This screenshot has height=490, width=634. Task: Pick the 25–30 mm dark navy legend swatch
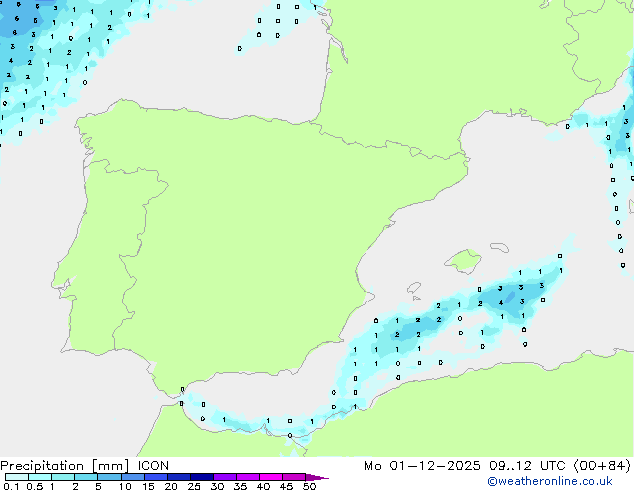pos(202,477)
